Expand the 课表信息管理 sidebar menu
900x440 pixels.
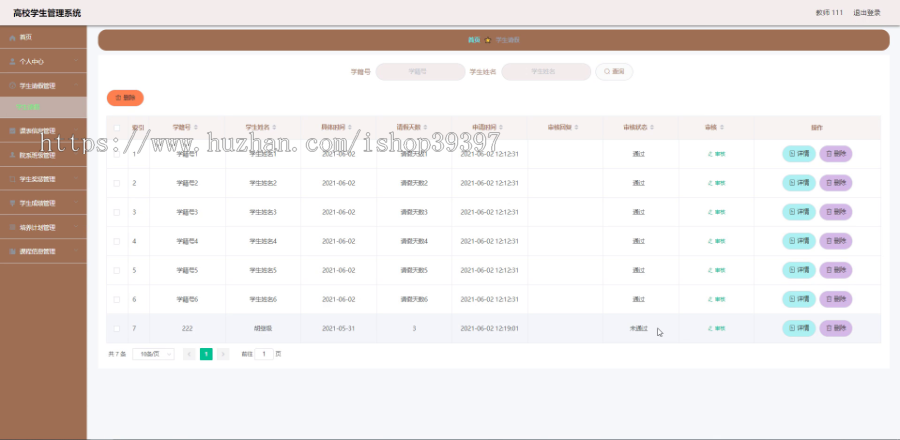(43, 131)
